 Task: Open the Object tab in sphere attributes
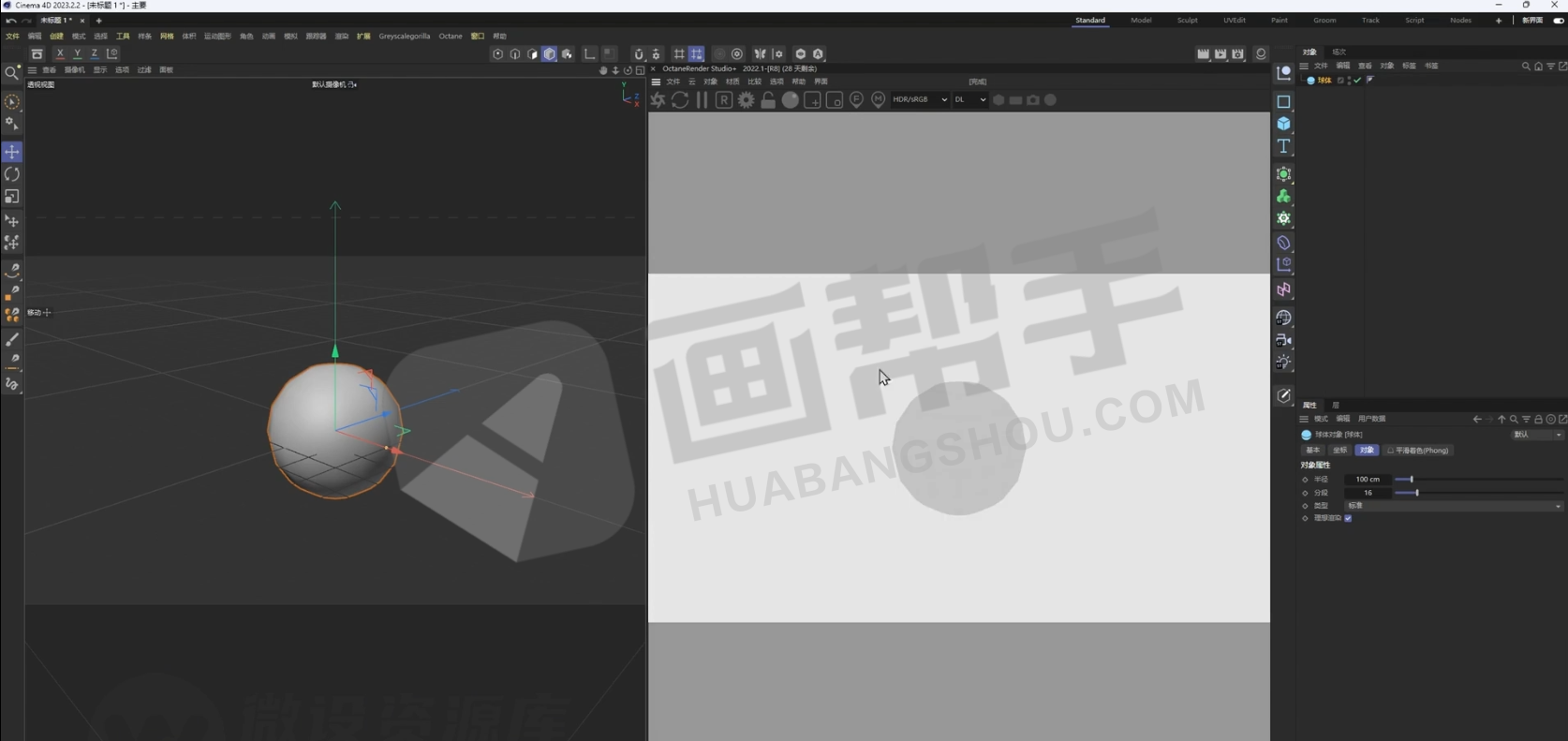(x=1367, y=451)
